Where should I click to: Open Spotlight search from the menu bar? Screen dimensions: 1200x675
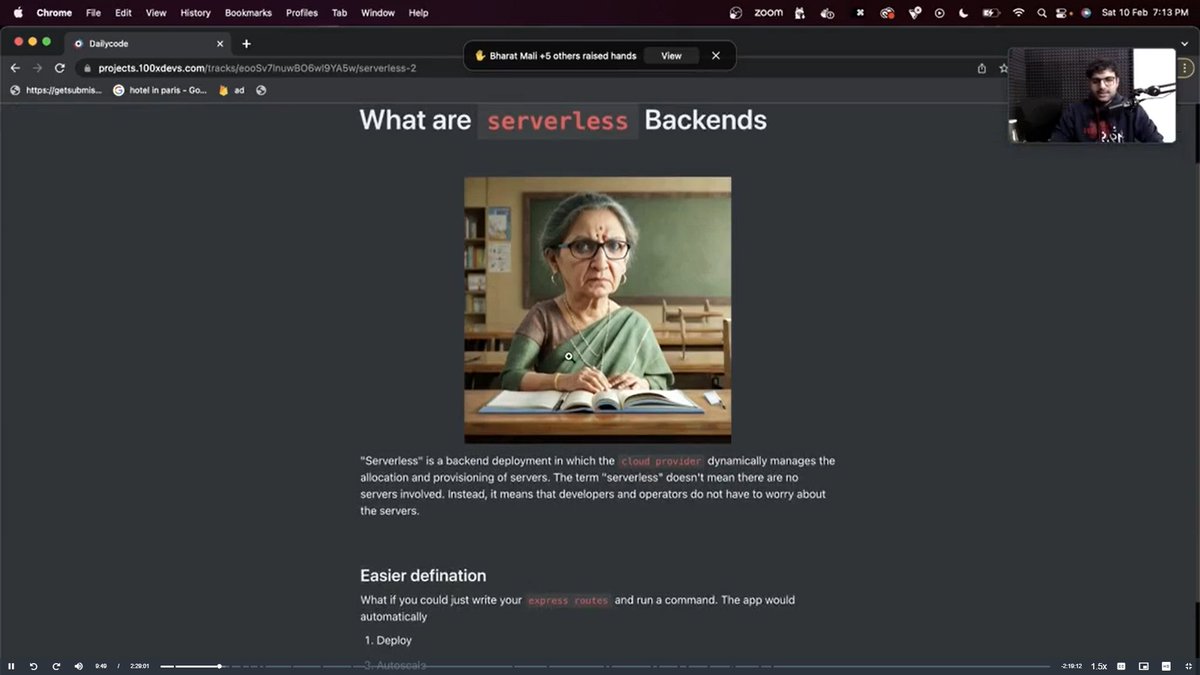point(1042,13)
